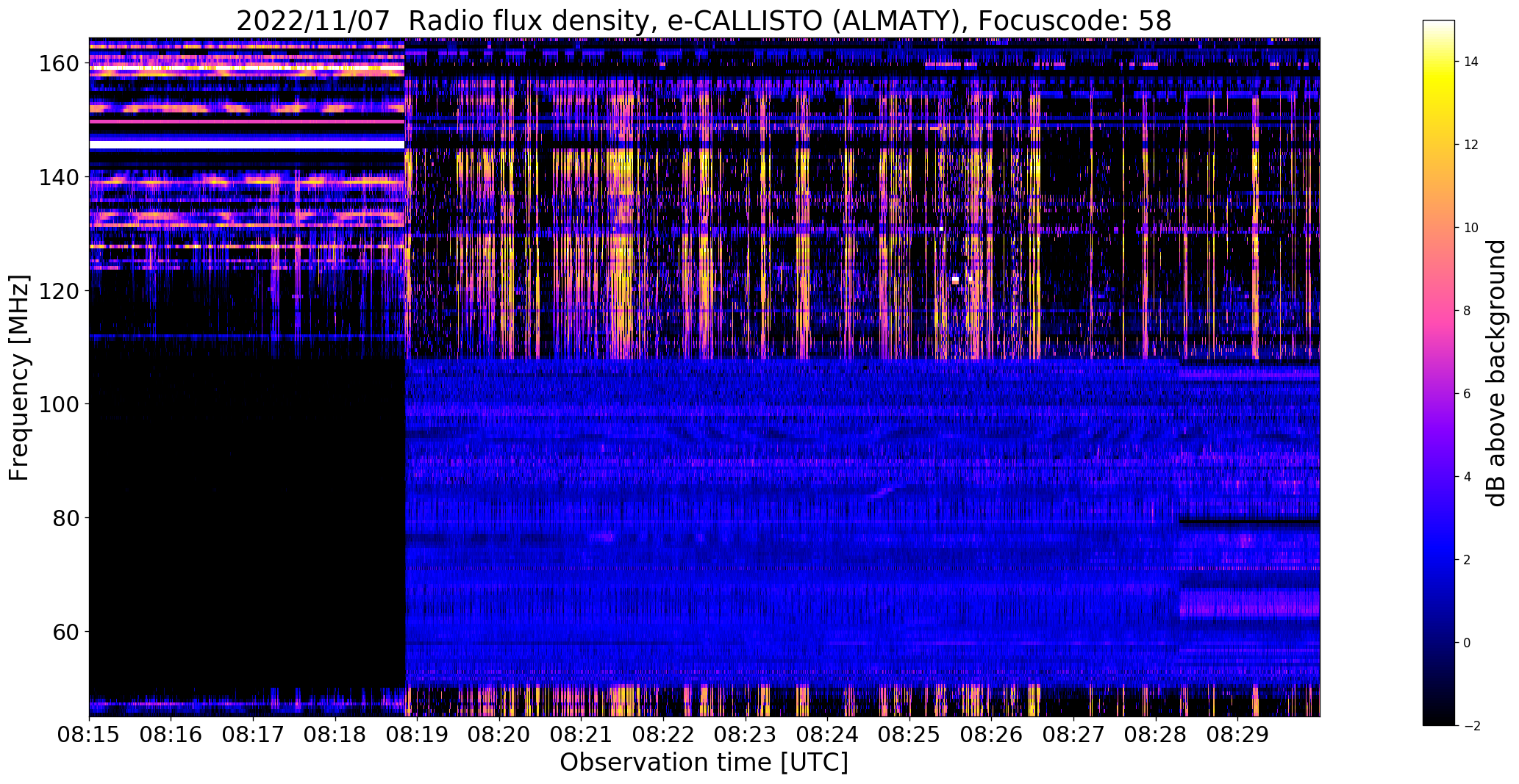Click the colorbar tick label −2
This screenshot has width=1519, height=784.
pyautogui.click(x=1471, y=726)
